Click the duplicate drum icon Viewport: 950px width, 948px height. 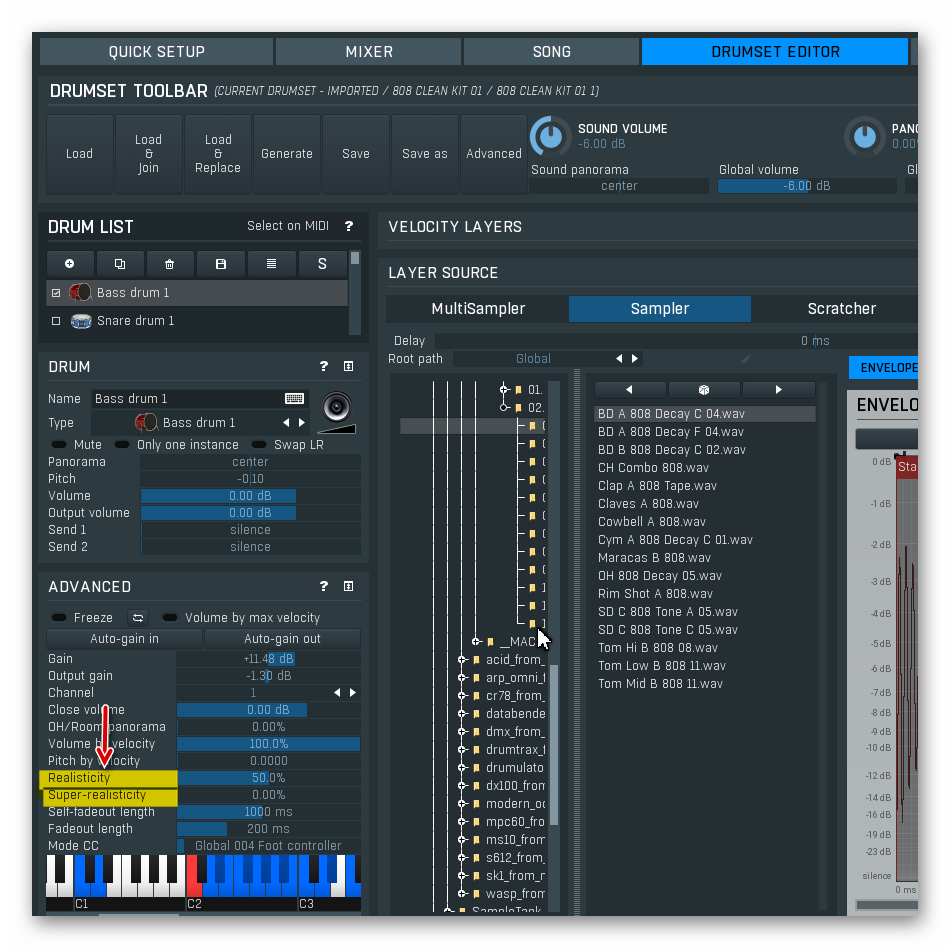coord(120,264)
